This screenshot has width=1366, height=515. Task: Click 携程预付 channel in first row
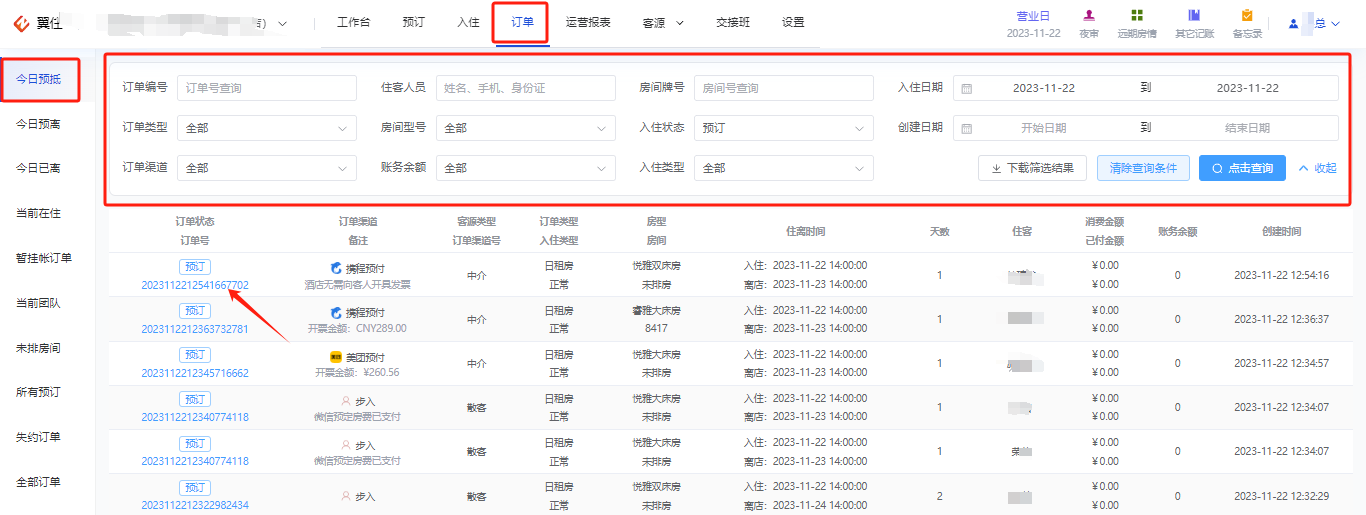click(358, 268)
